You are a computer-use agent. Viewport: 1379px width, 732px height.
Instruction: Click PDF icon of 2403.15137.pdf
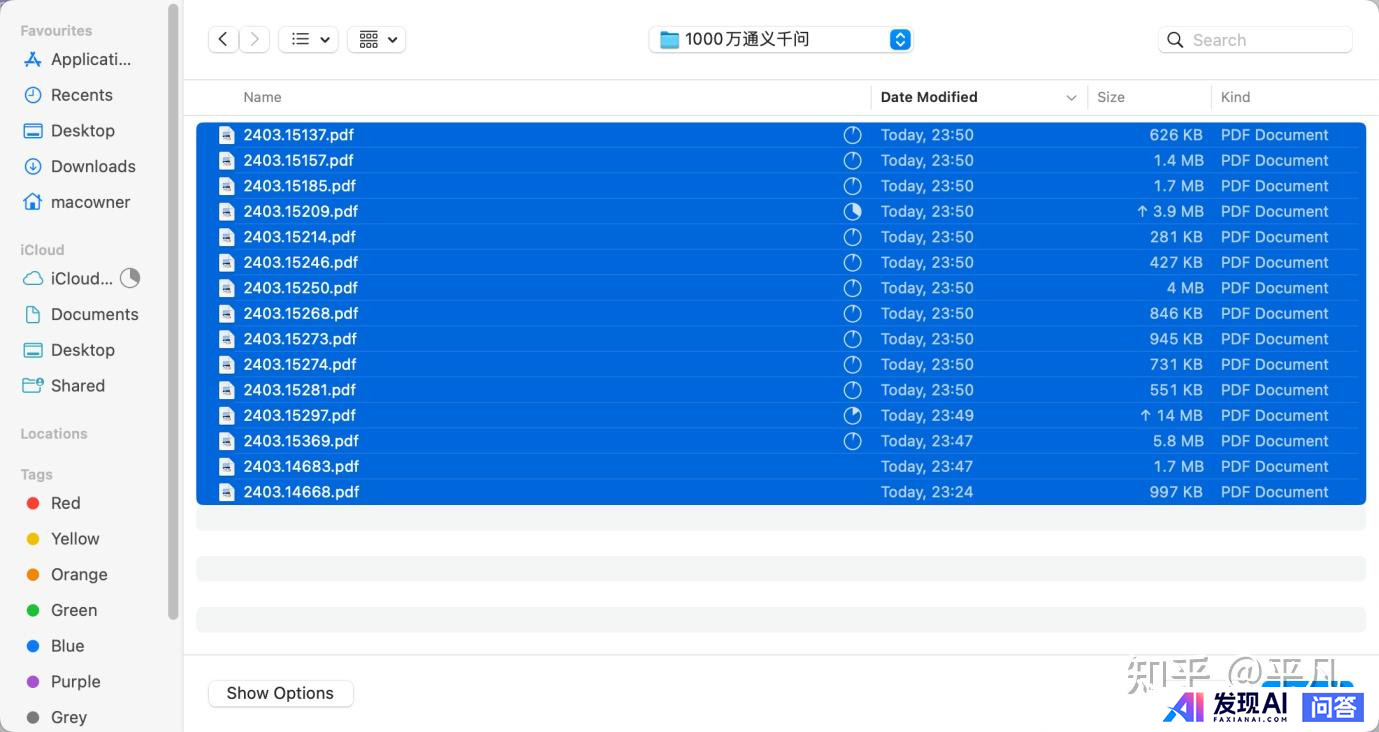tap(227, 135)
